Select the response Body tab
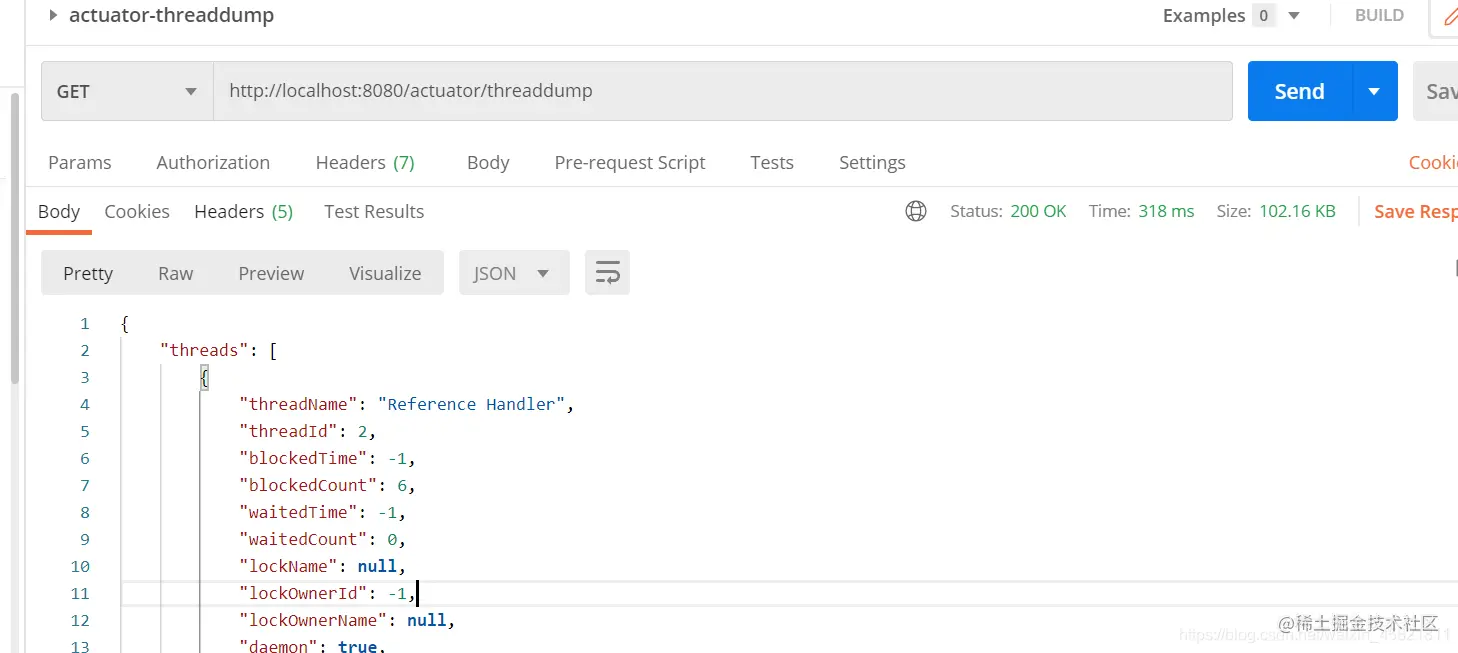This screenshot has width=1458, height=653. (59, 211)
